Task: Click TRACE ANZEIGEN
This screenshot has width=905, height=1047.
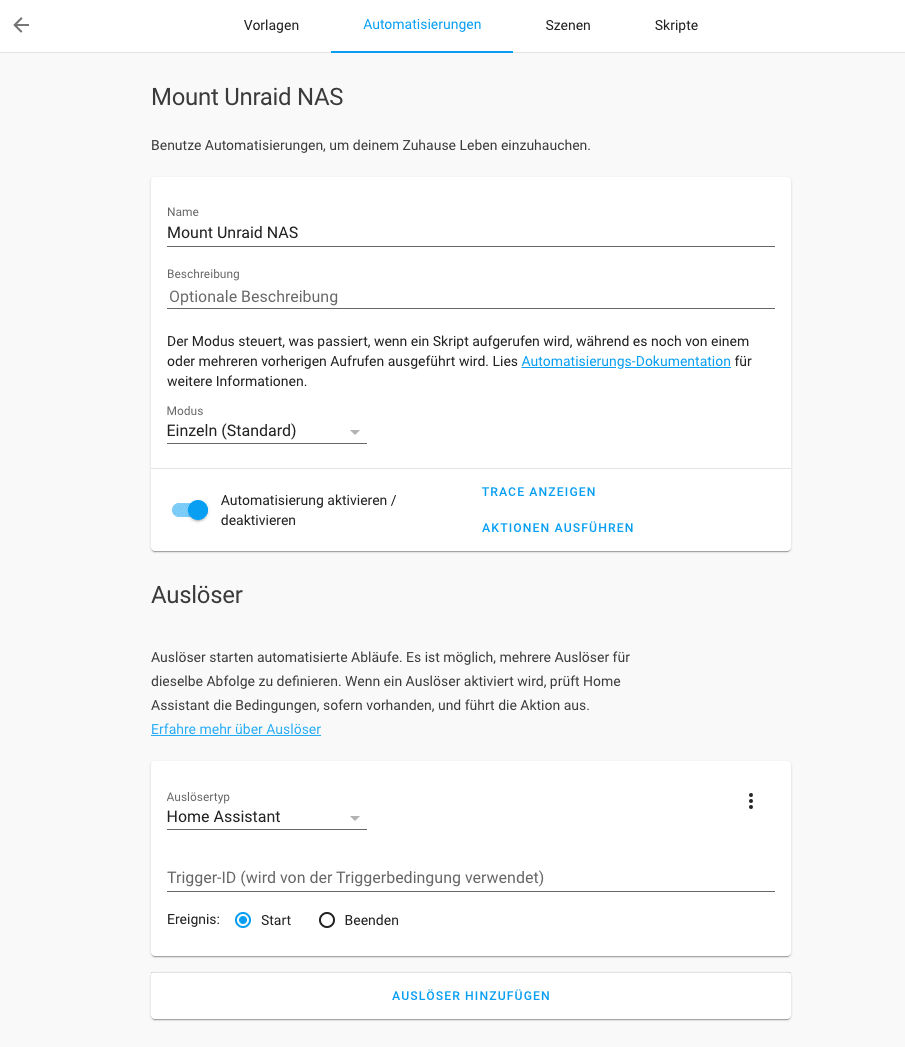Action: pyautogui.click(x=538, y=491)
